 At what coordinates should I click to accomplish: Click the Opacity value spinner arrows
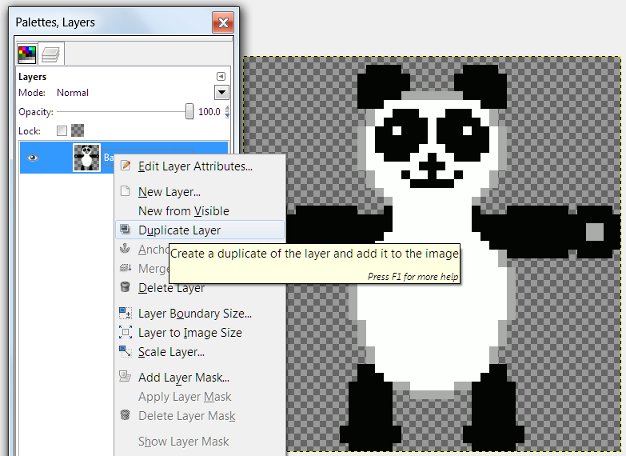[226, 112]
